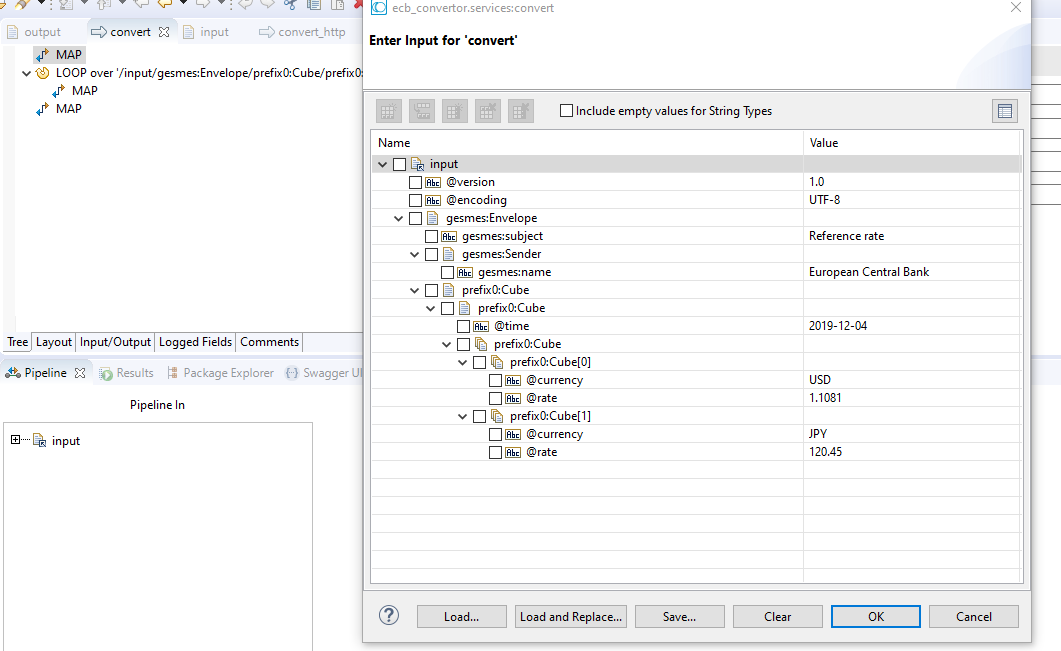Check the @version field checkbox
This screenshot has width=1061, height=651.
pos(415,182)
